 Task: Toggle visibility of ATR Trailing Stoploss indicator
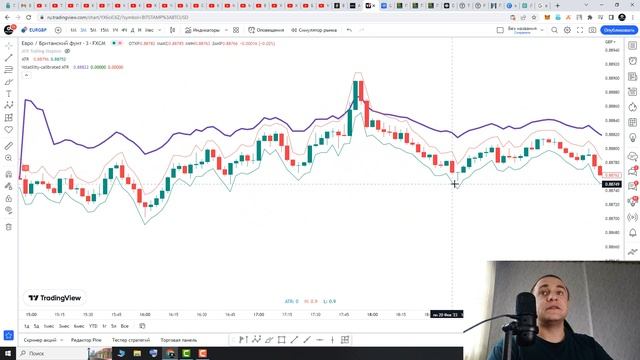(67, 51)
